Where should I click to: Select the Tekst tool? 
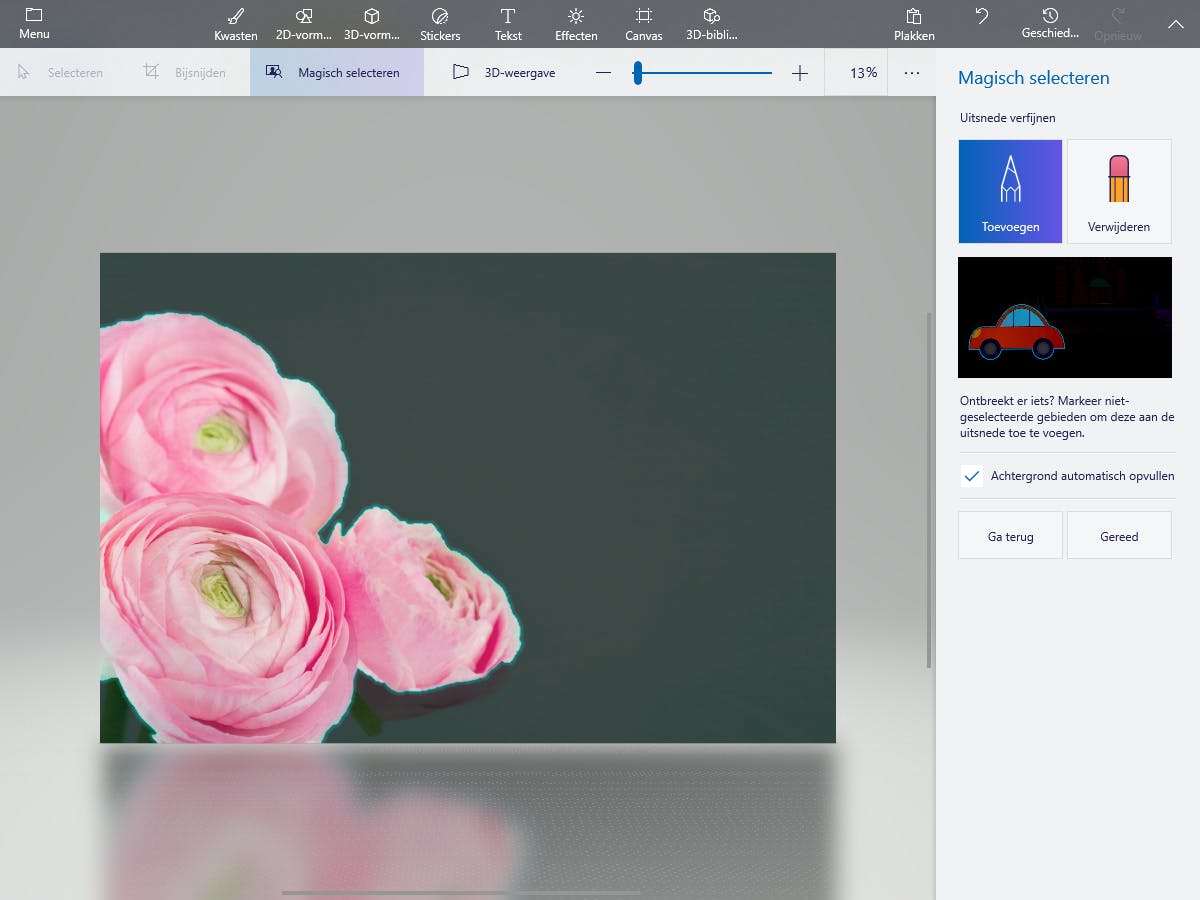(x=508, y=24)
